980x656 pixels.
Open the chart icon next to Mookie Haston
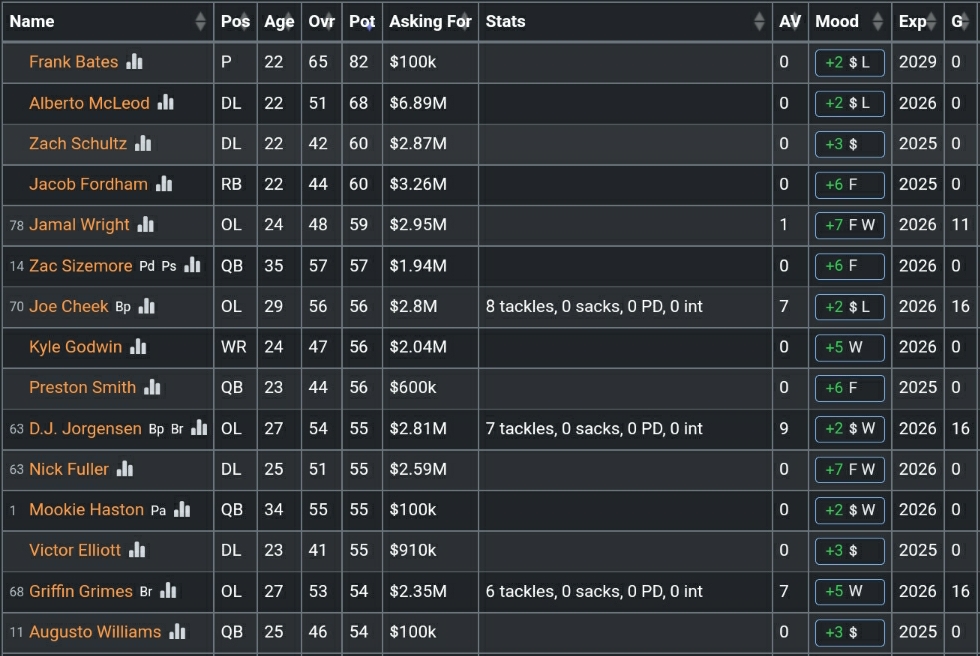click(x=182, y=510)
